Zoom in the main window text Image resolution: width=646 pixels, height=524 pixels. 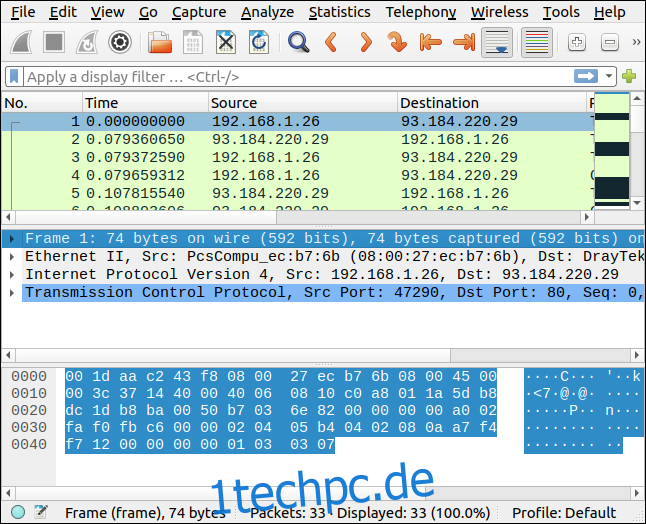[577, 42]
